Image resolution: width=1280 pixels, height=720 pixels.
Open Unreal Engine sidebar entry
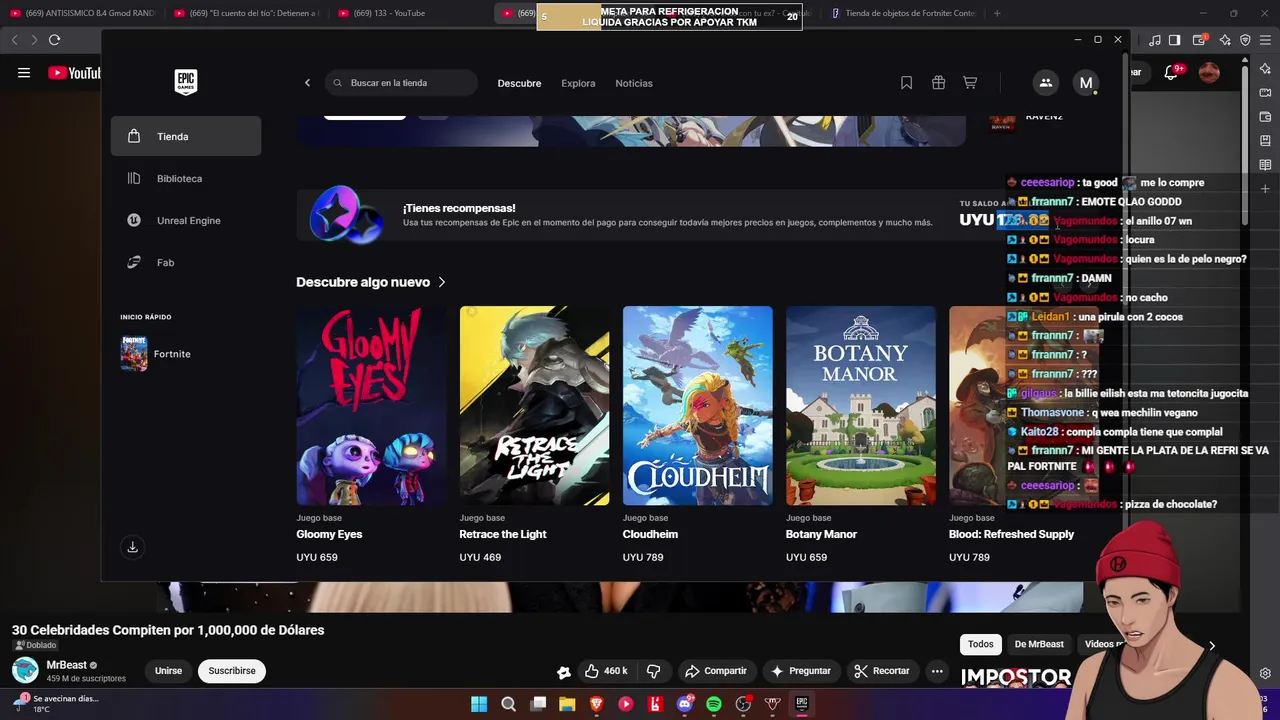coord(186,220)
